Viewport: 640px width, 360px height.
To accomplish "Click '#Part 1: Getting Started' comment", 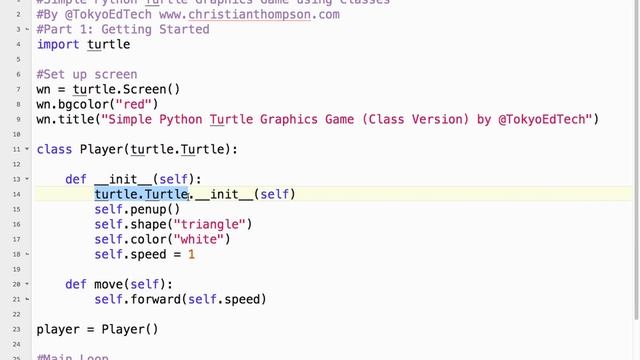I will pyautogui.click(x=123, y=29).
